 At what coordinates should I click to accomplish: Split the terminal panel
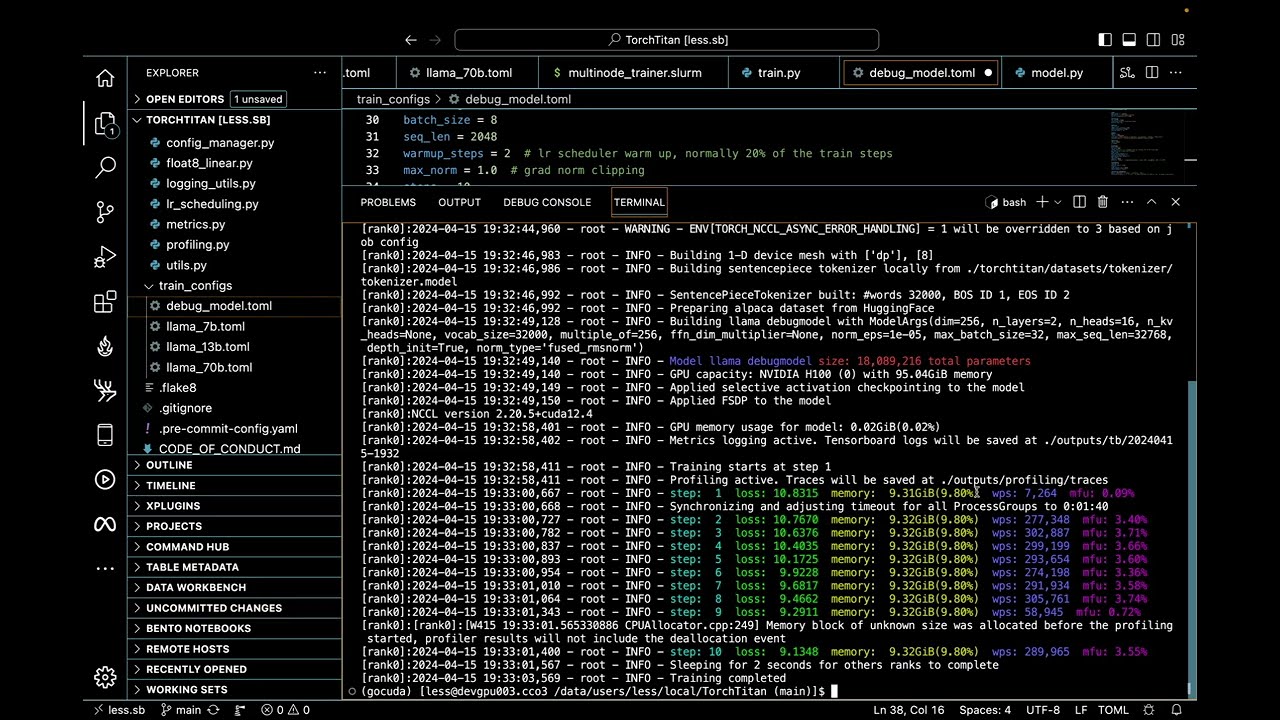[1079, 202]
